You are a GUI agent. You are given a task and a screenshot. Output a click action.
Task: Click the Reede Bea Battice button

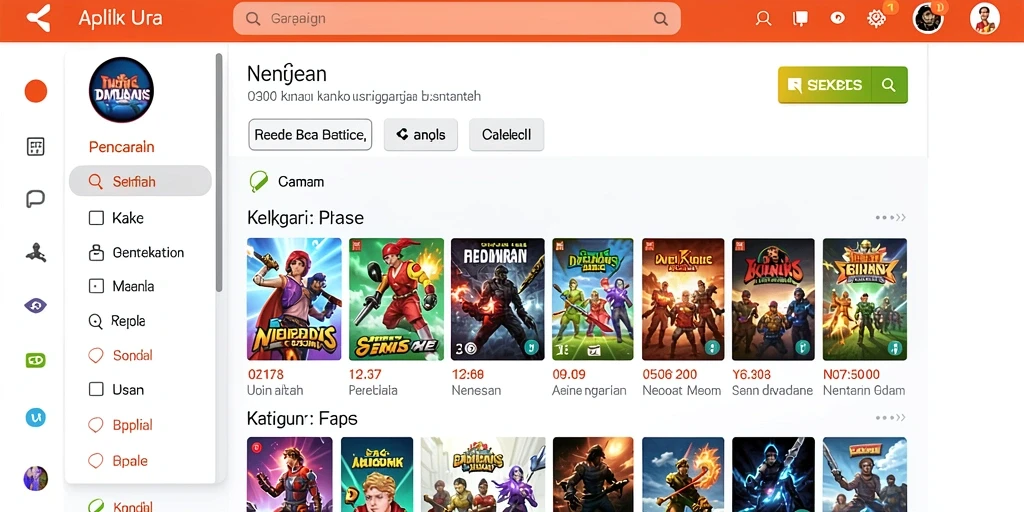(310, 135)
